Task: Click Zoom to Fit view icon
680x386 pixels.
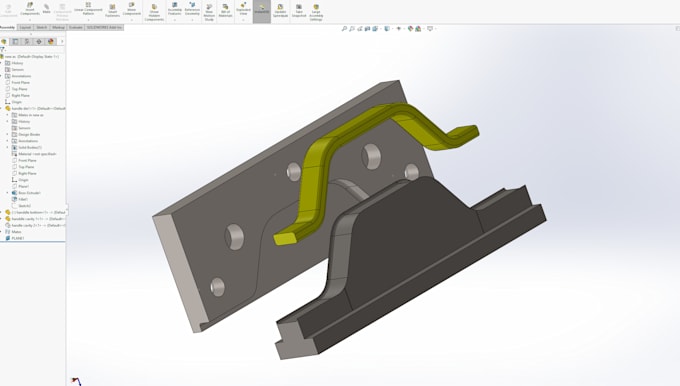Action: tap(344, 29)
